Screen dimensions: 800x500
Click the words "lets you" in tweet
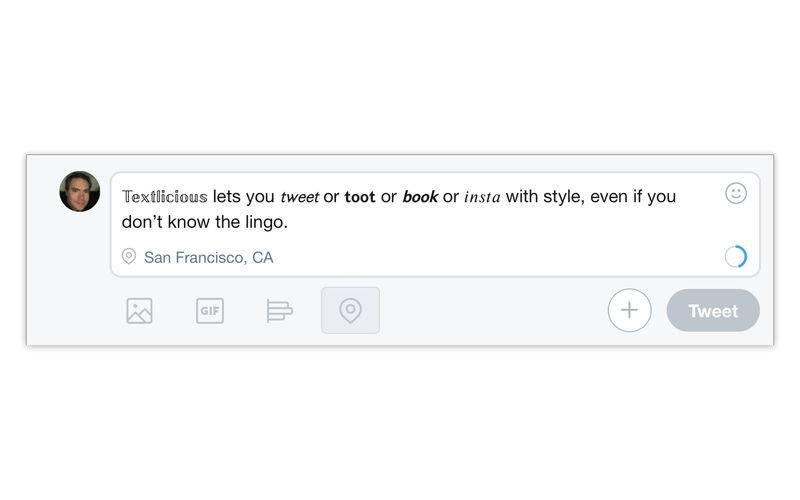[243, 197]
